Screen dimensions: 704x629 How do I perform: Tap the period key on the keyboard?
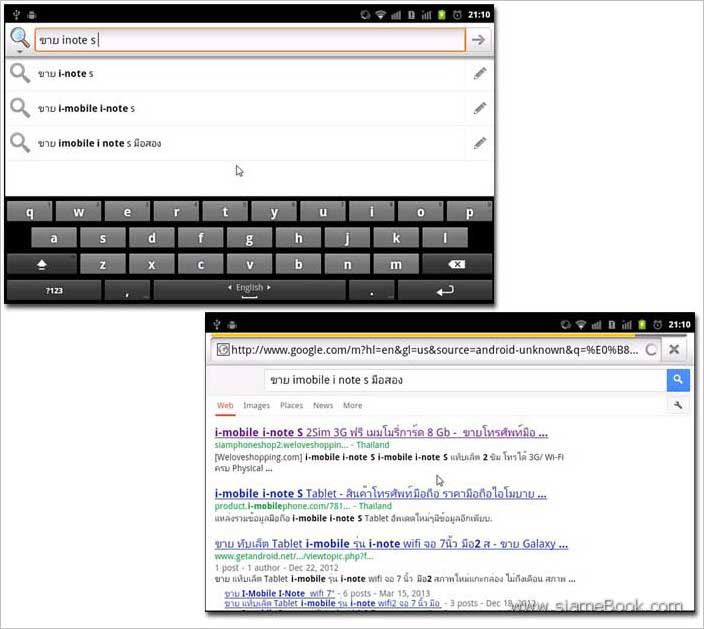click(371, 290)
